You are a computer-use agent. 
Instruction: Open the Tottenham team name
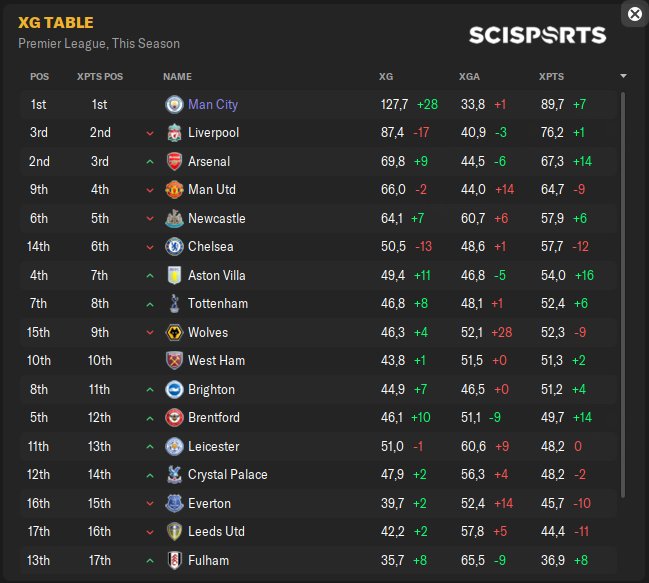[x=218, y=304]
